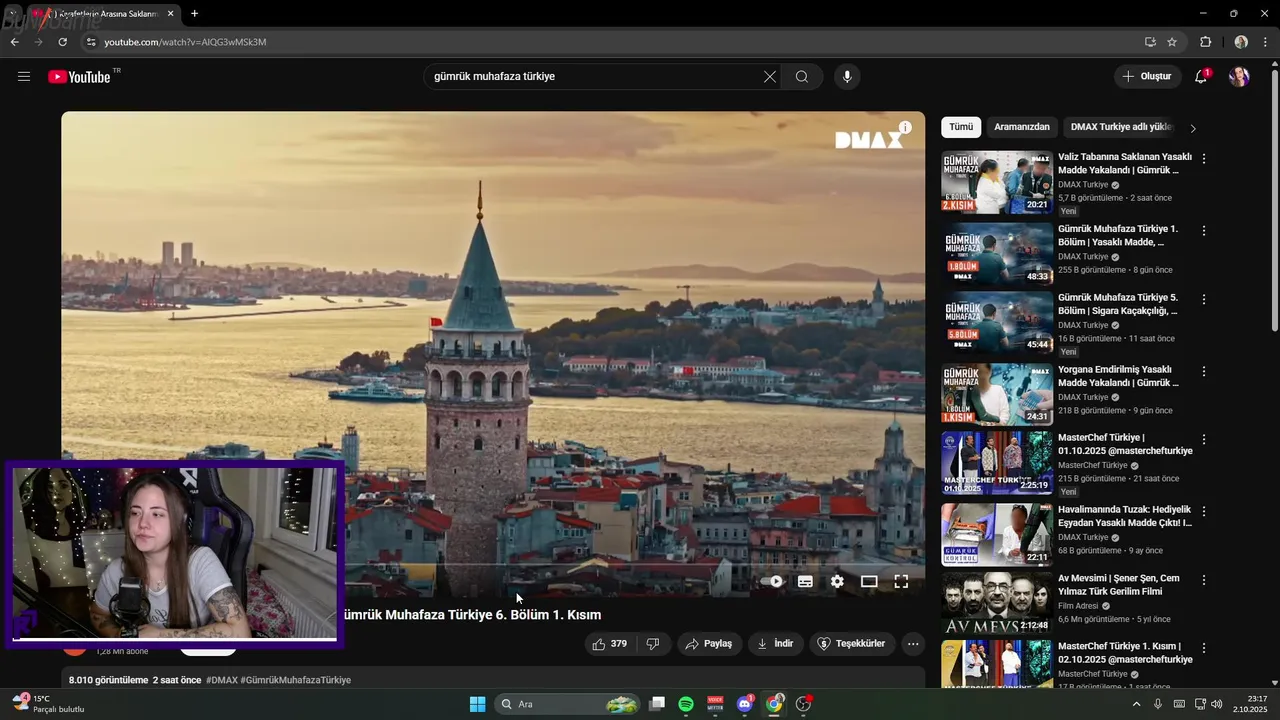Open options for 1. Bölüm video
This screenshot has height=720, width=1280.
click(x=1204, y=231)
